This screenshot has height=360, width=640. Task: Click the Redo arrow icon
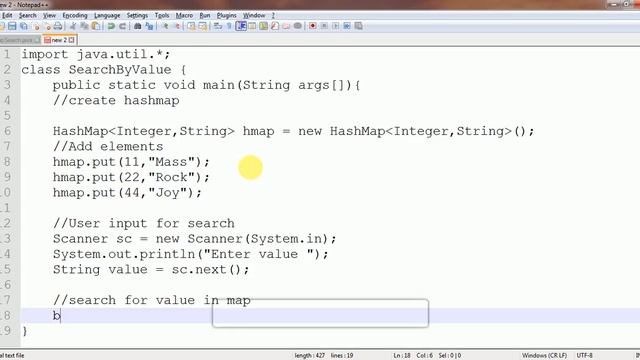coord(122,26)
